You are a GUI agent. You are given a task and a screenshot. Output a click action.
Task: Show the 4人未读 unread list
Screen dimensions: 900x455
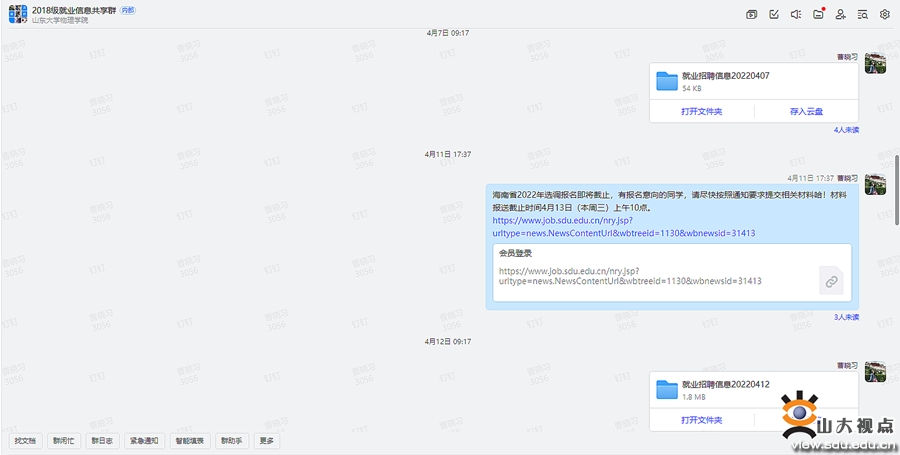click(846, 130)
